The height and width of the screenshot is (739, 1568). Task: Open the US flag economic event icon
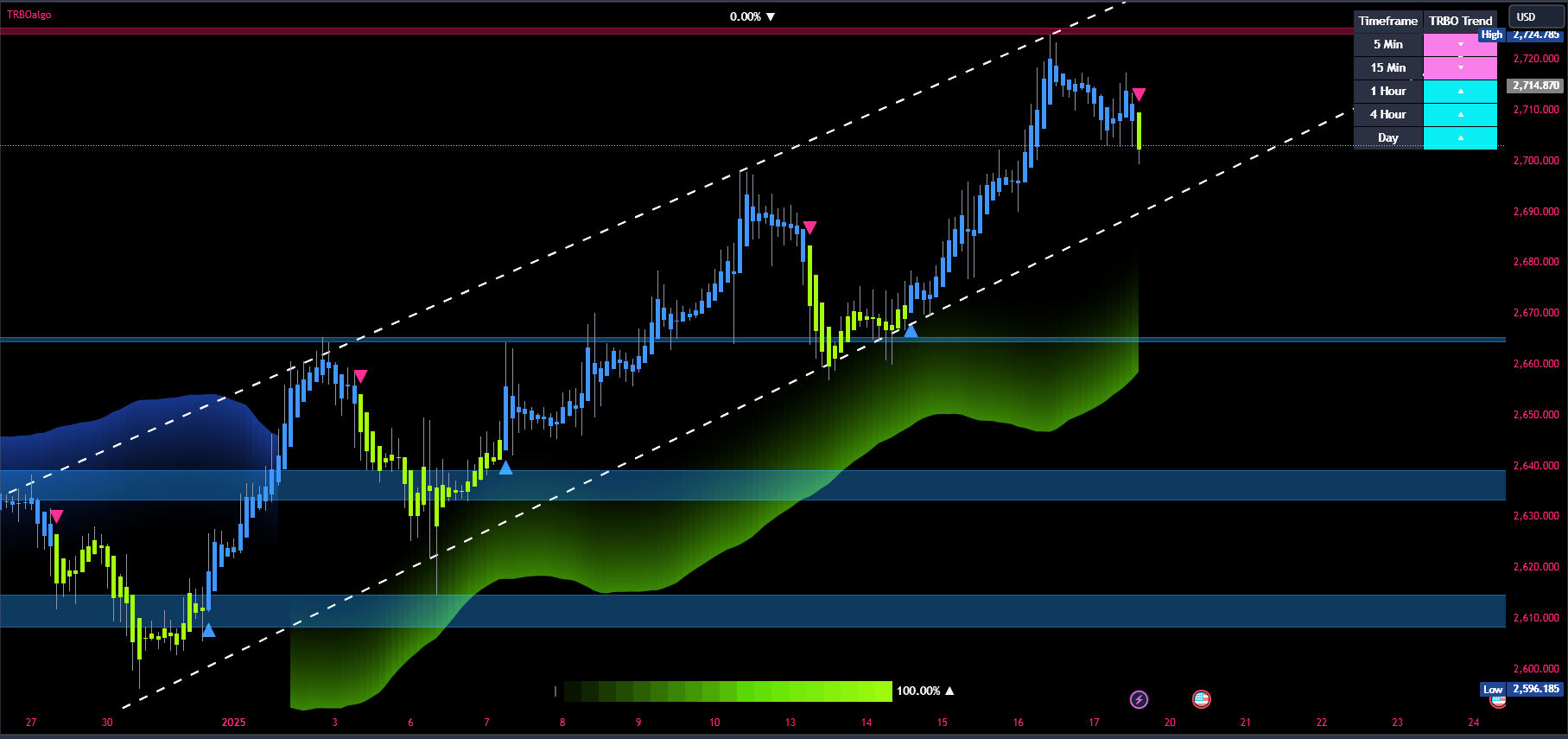[x=1201, y=699]
